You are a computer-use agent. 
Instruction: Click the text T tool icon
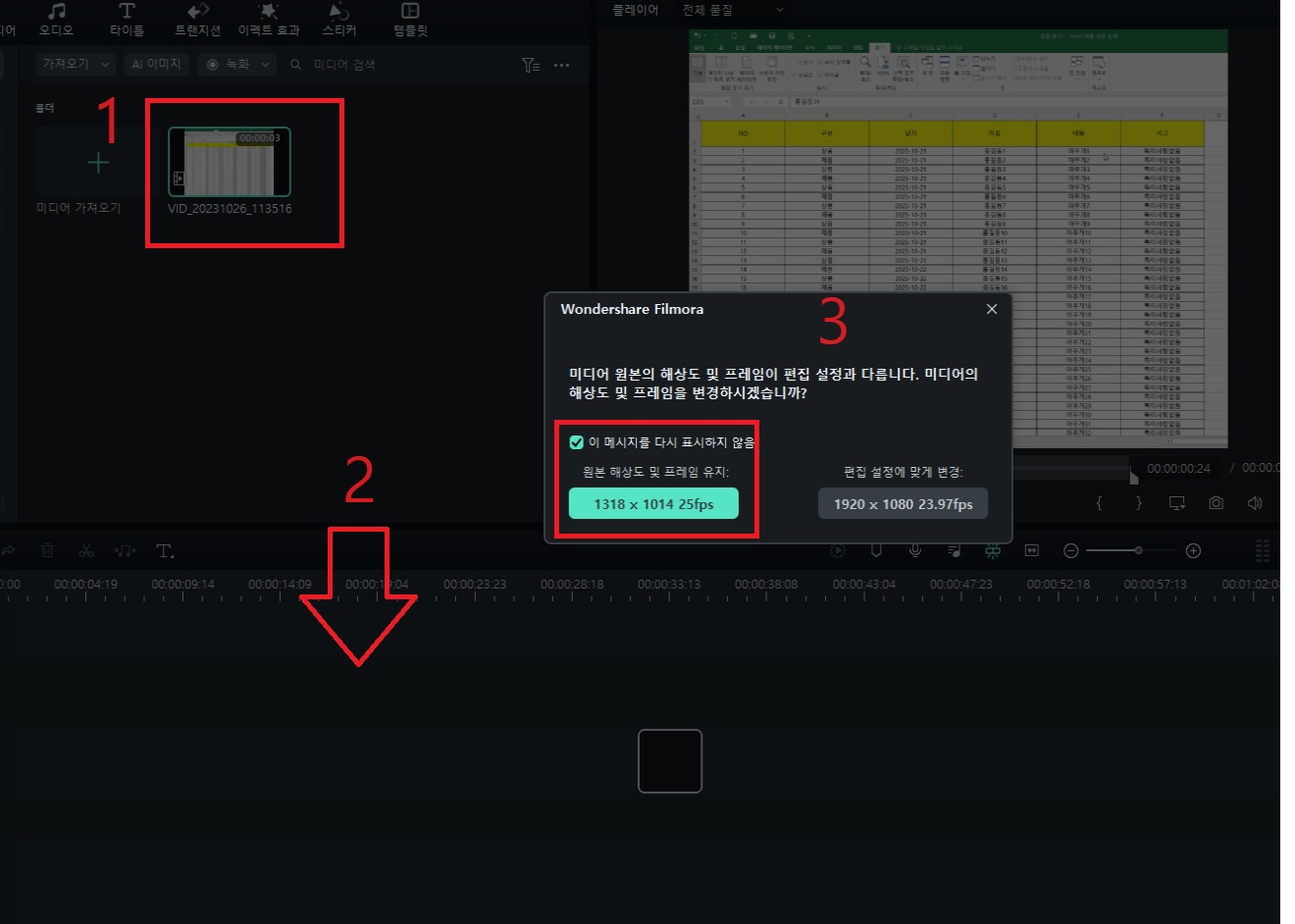coord(165,551)
